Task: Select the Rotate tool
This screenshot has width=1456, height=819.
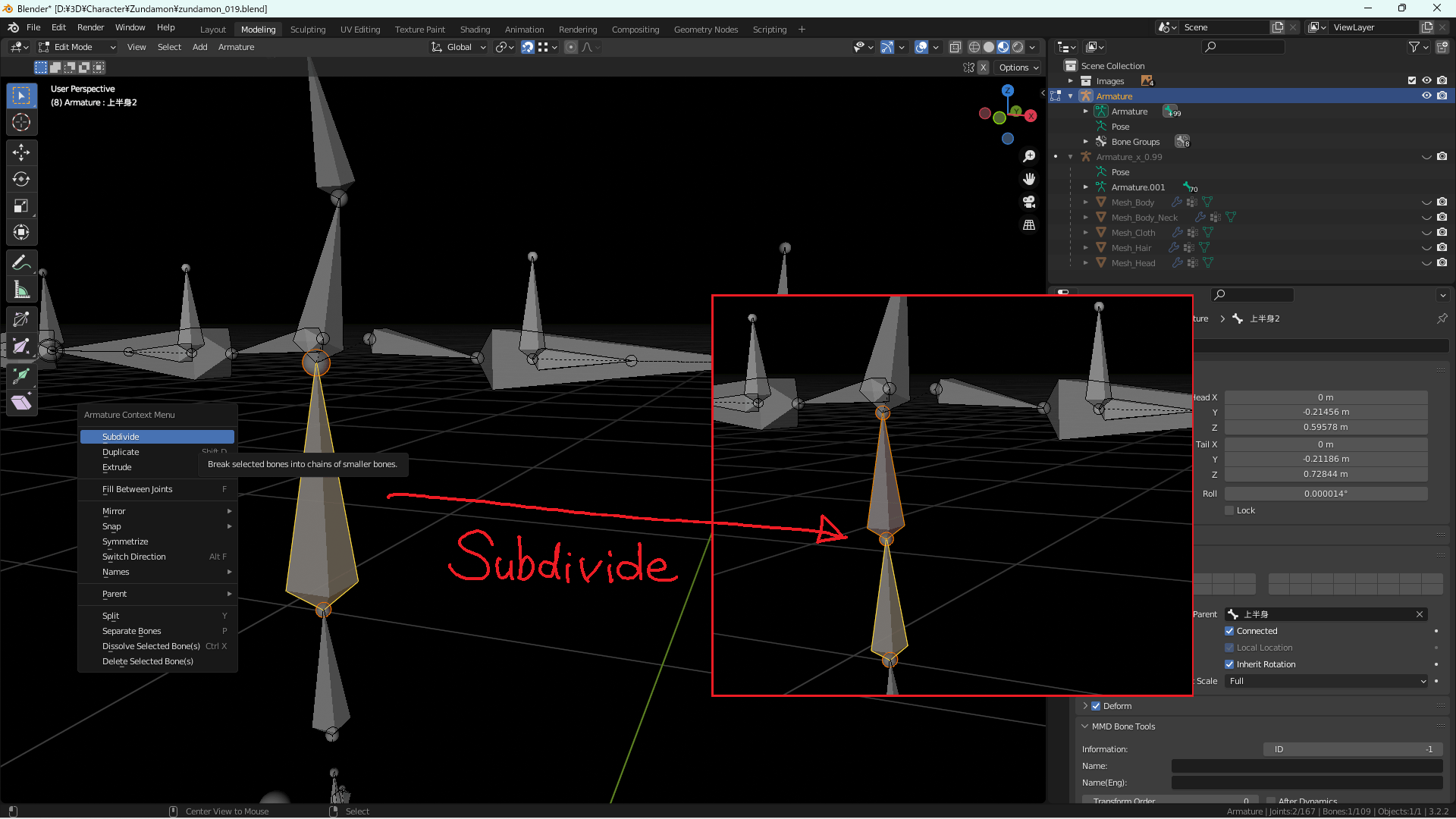Action: (21, 179)
